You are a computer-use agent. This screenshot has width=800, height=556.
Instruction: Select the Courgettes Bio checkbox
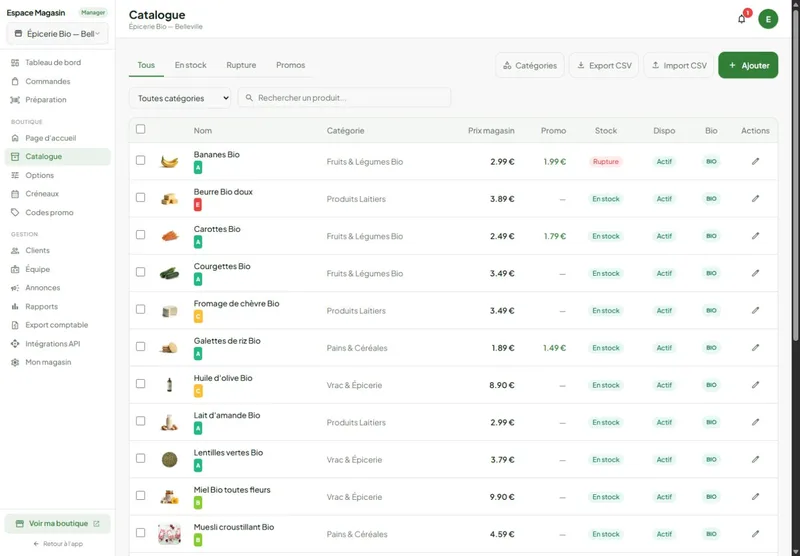coord(140,272)
